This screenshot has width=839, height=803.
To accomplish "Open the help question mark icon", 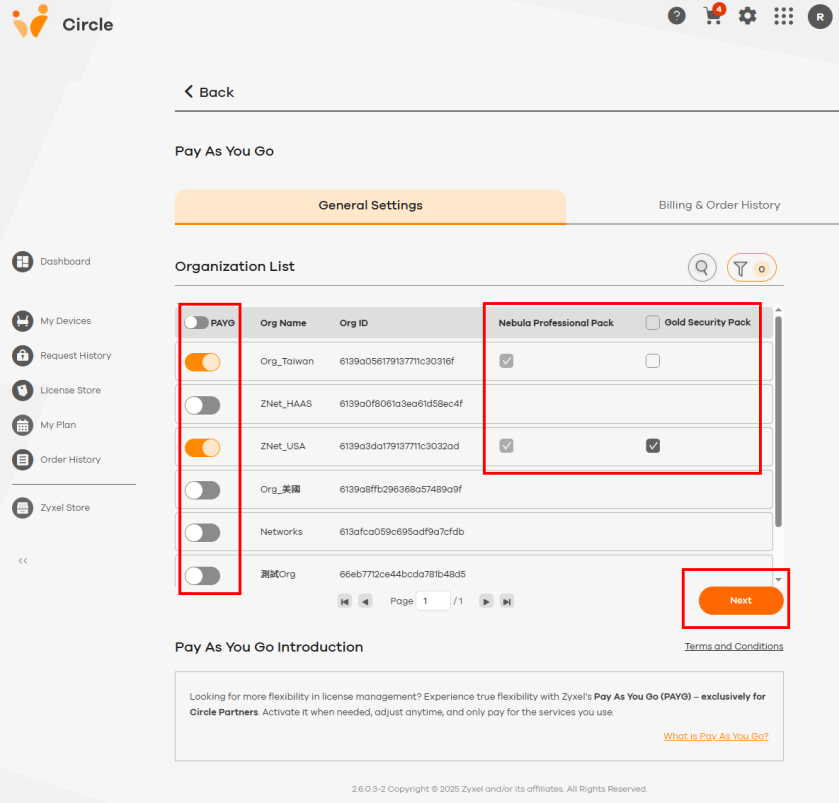I will [676, 16].
